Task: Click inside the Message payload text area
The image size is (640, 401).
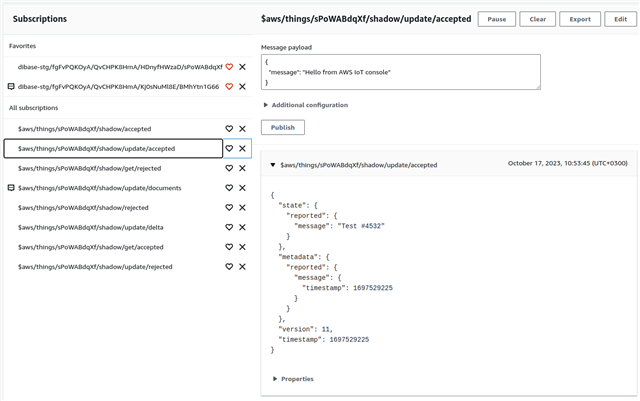Action: 401,72
